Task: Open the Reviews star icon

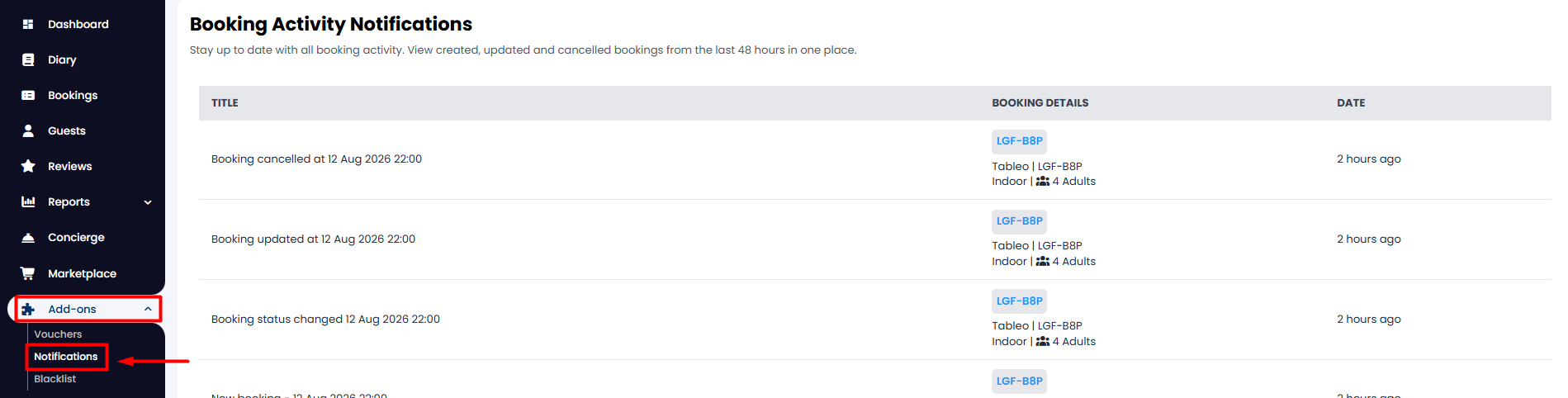Action: tap(28, 166)
